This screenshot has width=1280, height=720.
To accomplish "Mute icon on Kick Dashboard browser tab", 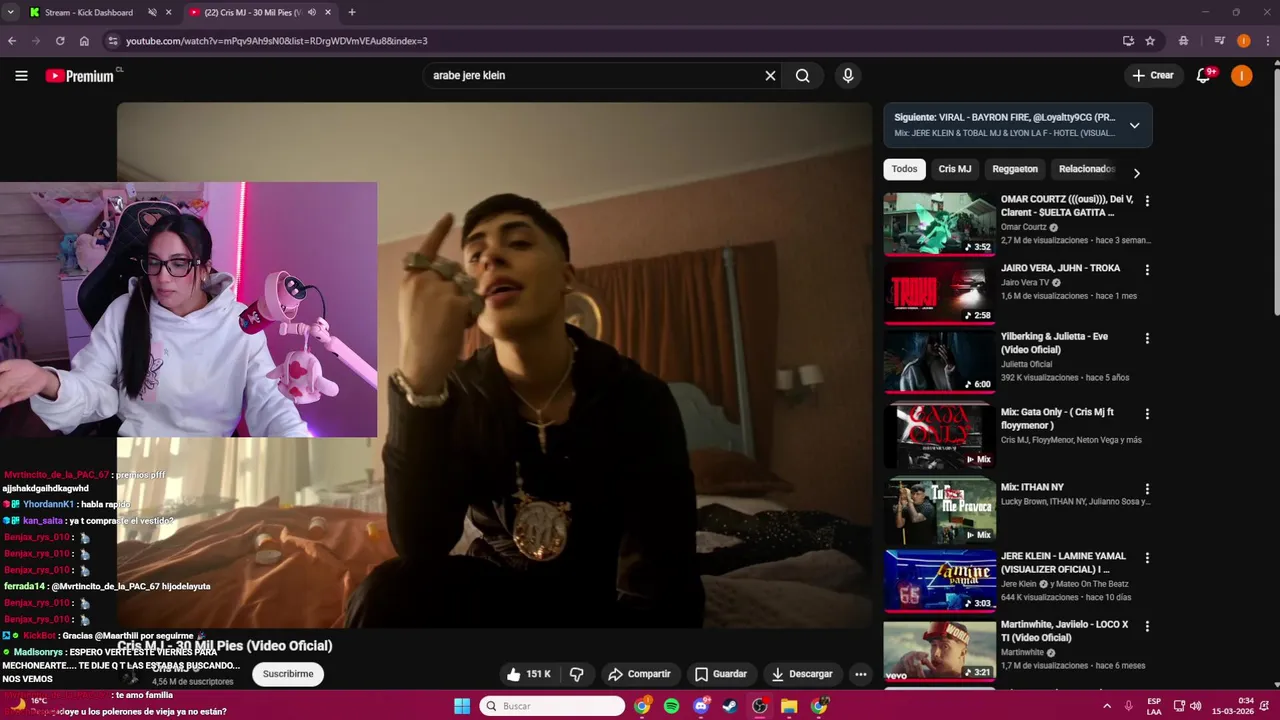I will [152, 12].
